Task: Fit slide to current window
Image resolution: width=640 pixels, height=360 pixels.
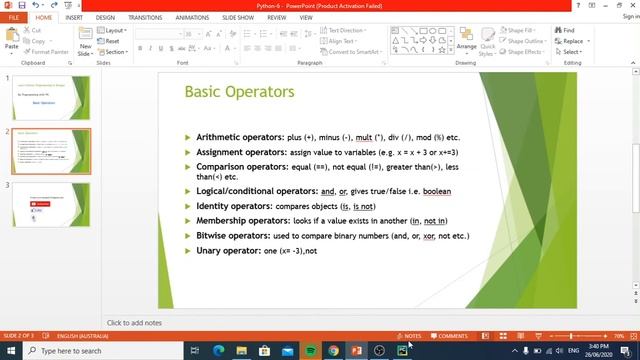Action: point(633,336)
